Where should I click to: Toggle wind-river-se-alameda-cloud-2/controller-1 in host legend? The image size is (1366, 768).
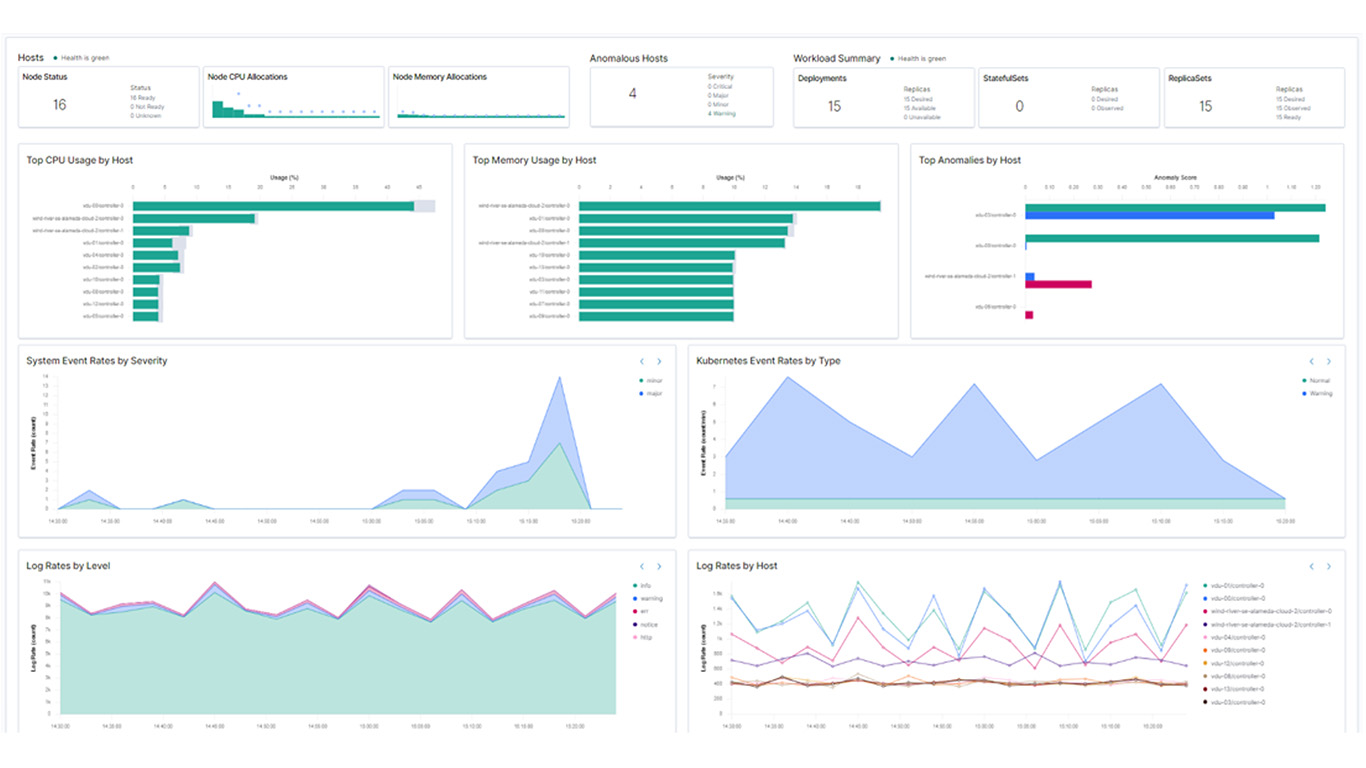1265,624
